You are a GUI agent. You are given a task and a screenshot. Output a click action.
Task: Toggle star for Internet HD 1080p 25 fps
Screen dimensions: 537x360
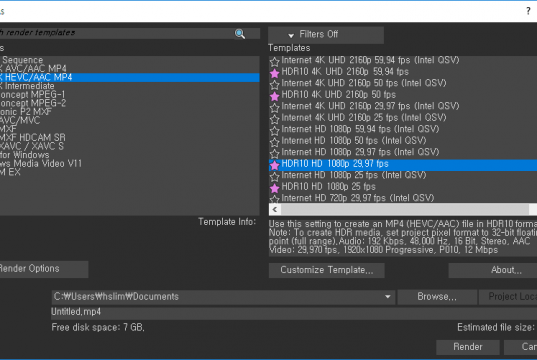point(274,176)
